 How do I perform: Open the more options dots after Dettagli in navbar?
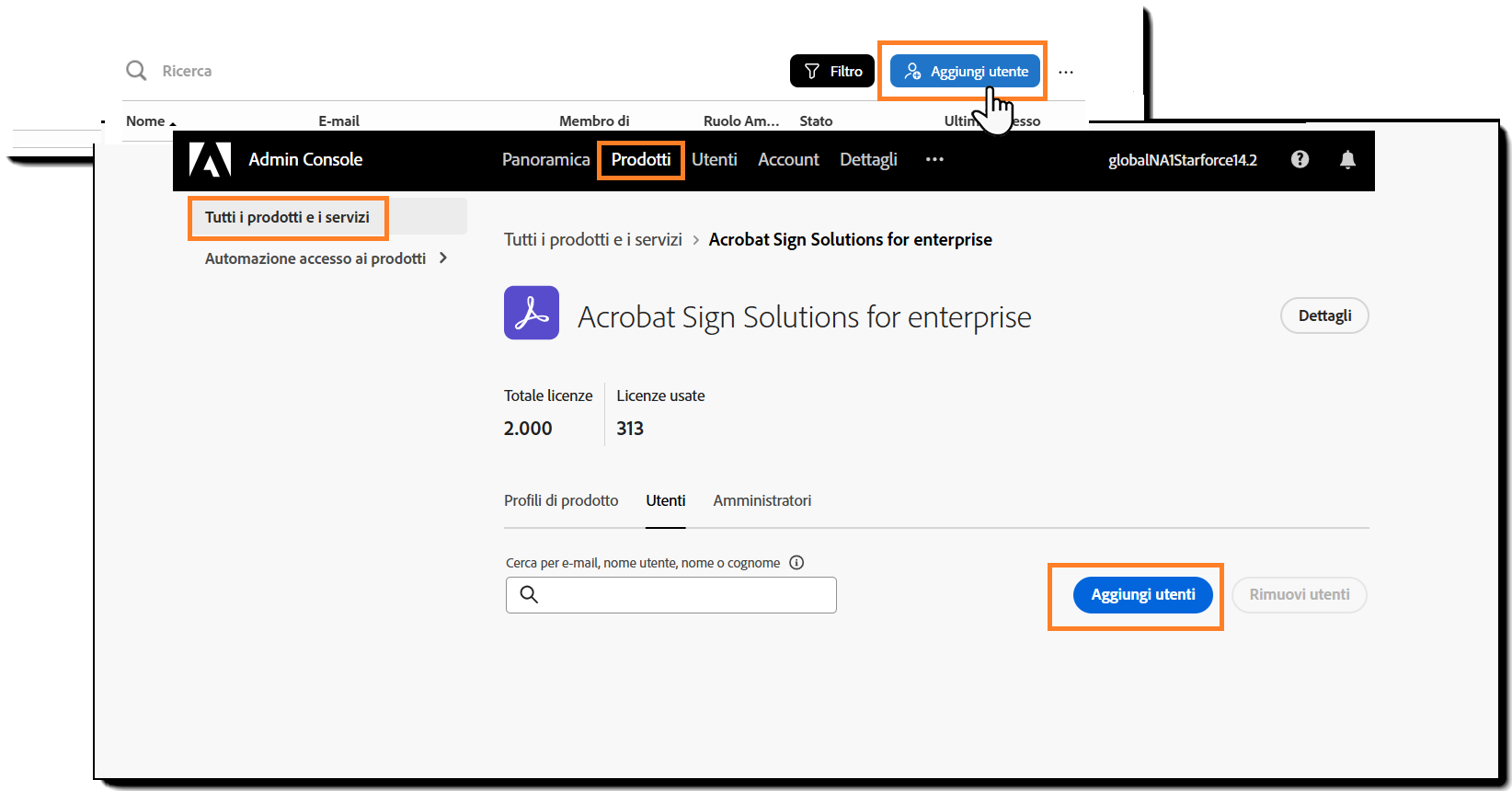pyautogui.click(x=934, y=159)
